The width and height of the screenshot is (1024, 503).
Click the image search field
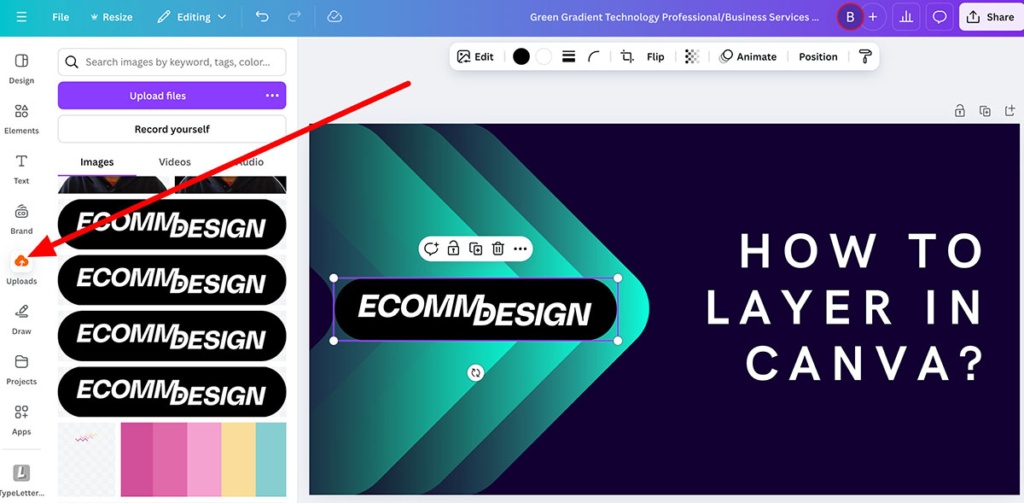click(x=172, y=62)
